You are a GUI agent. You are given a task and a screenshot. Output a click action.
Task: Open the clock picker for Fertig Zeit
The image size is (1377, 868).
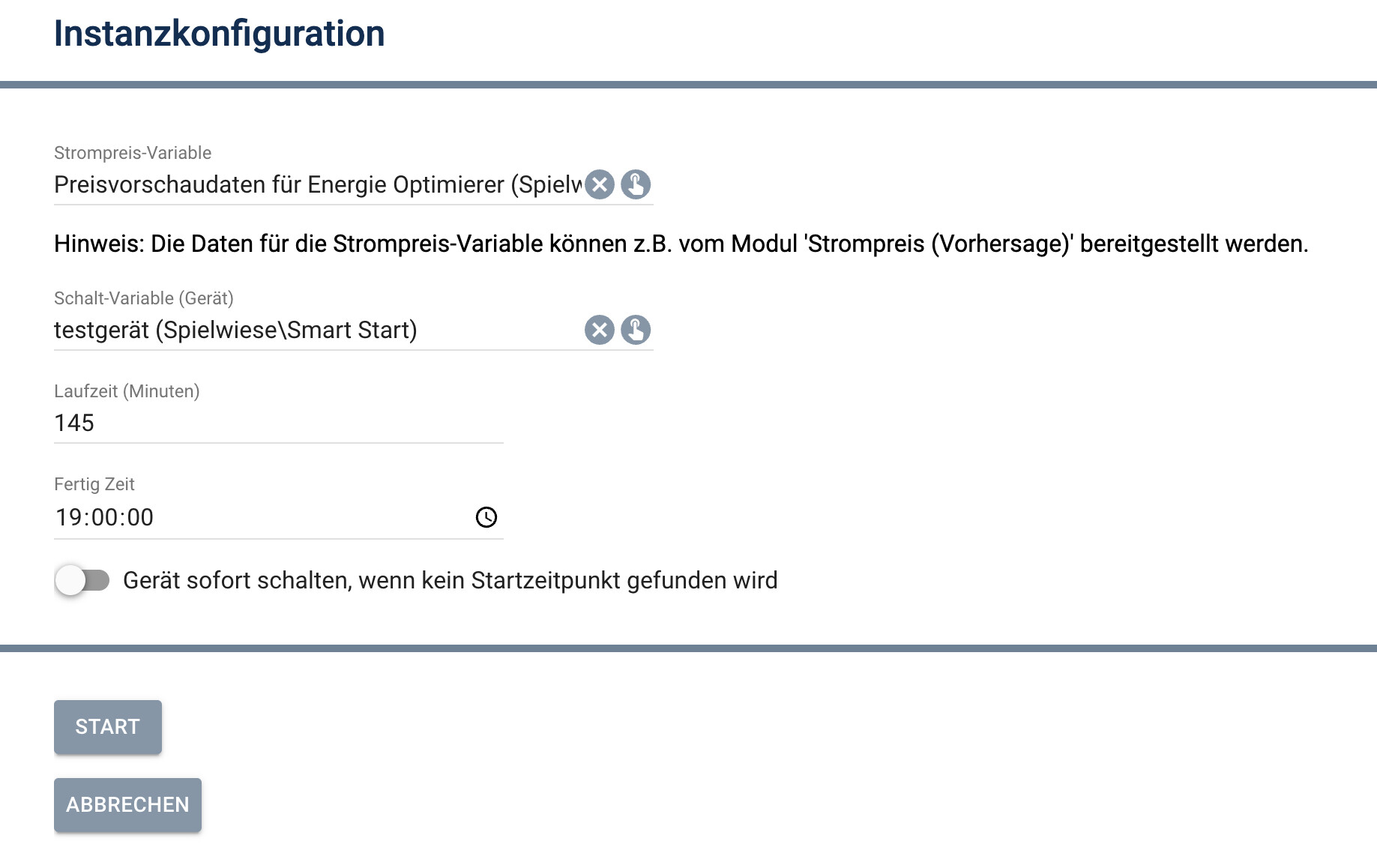click(x=486, y=517)
